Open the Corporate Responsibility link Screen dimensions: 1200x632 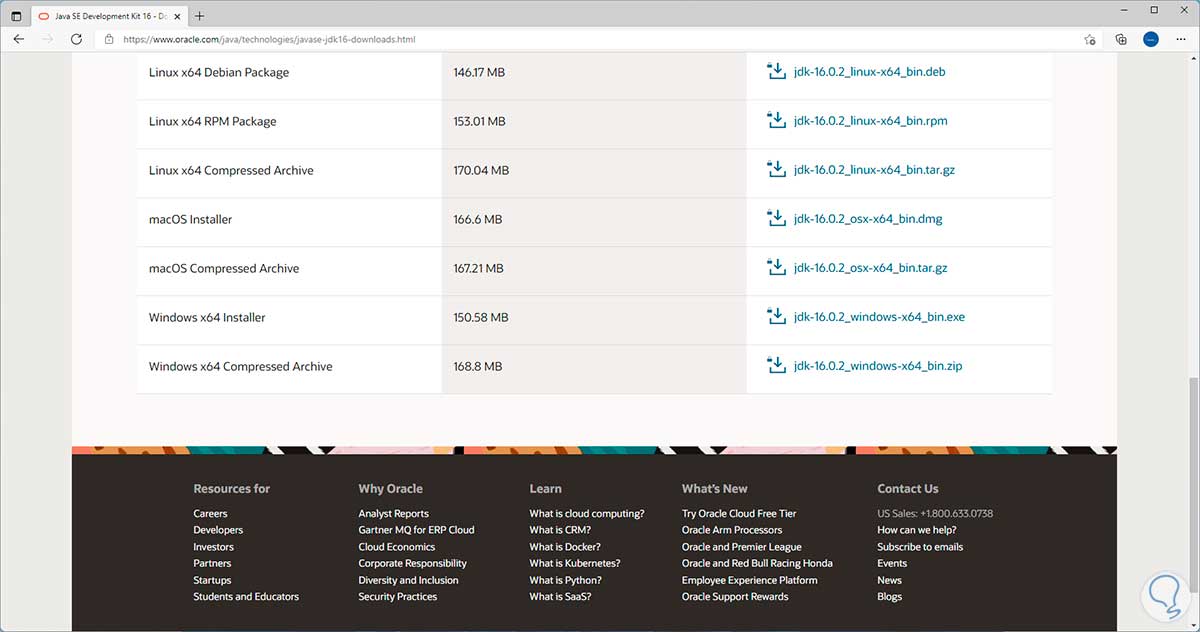click(x=412, y=563)
